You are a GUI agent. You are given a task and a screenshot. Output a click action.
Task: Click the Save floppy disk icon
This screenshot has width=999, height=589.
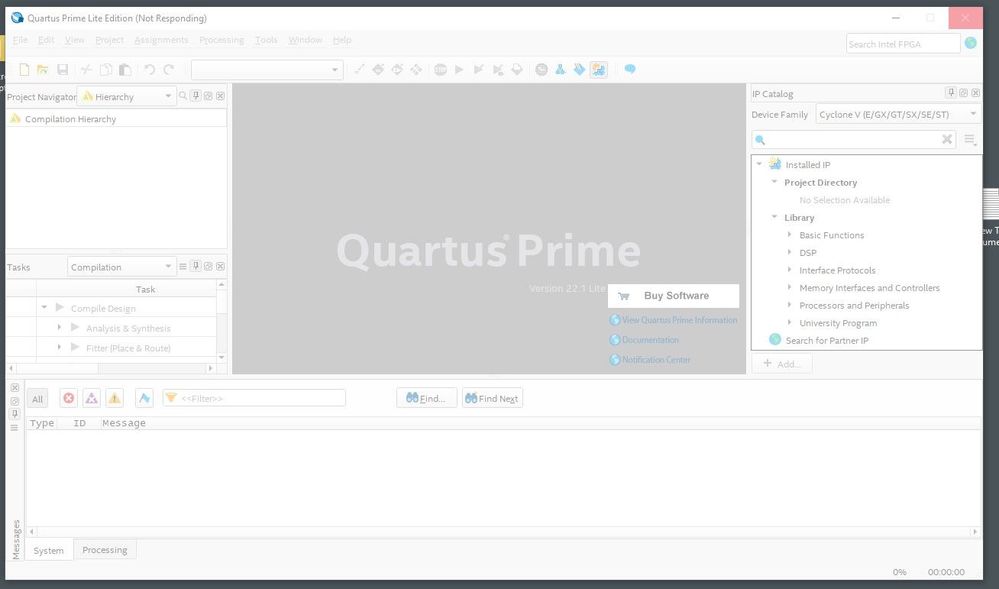coord(62,69)
